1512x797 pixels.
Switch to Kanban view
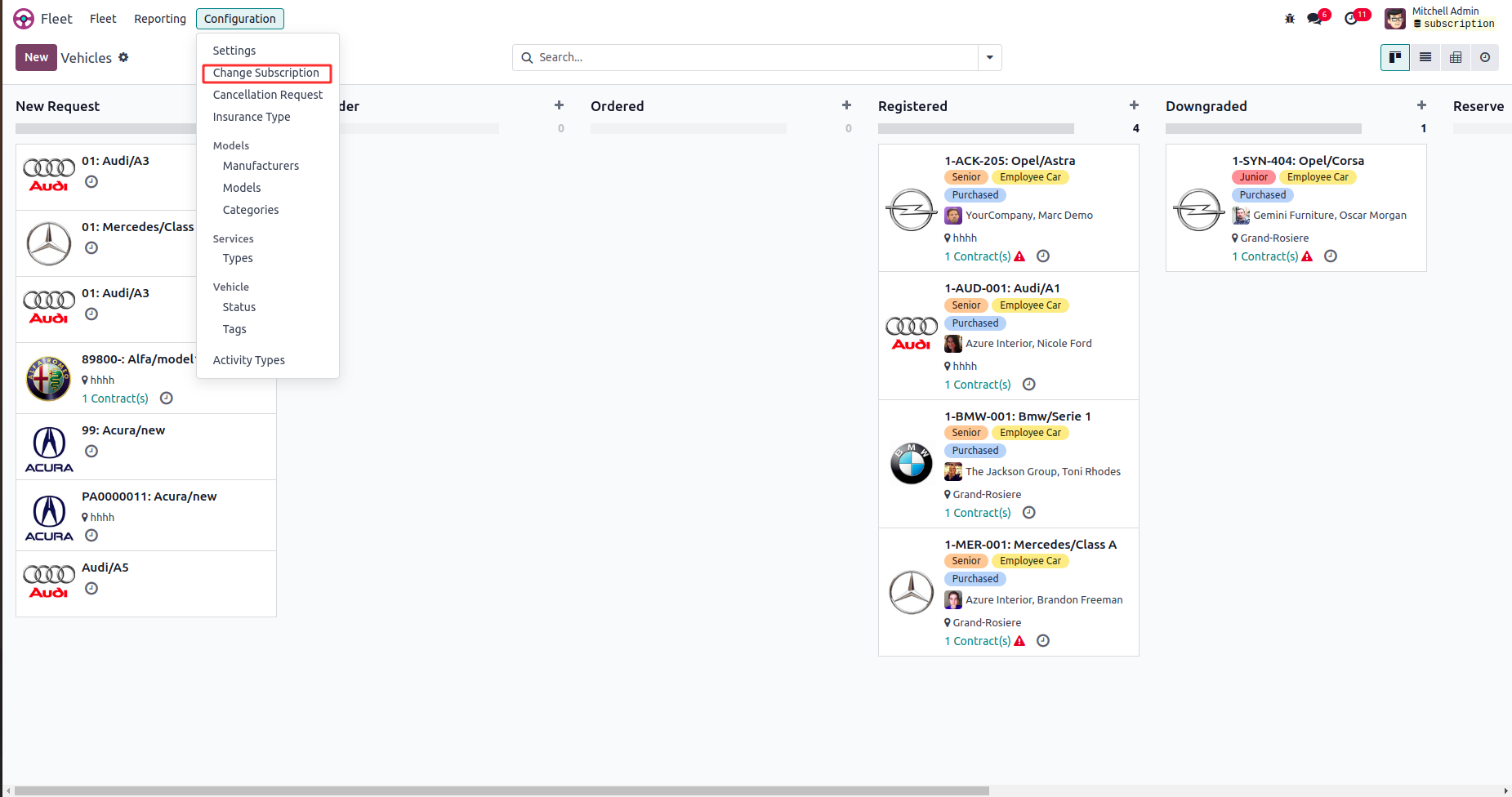(x=1395, y=57)
